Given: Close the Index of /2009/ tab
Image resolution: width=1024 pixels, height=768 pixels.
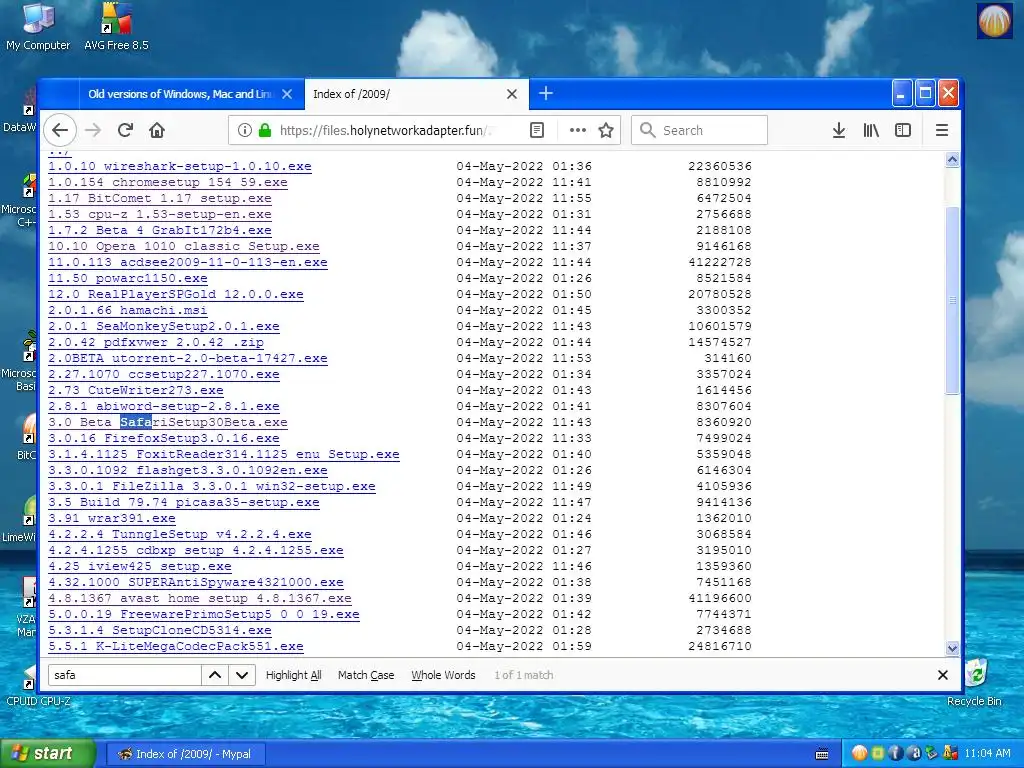Looking at the screenshot, I should click(512, 94).
